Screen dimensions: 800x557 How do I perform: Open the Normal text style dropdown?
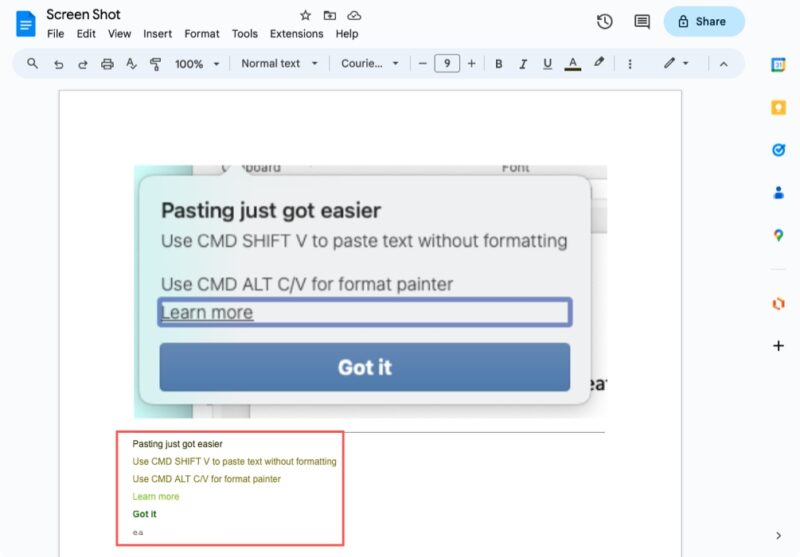pos(279,64)
